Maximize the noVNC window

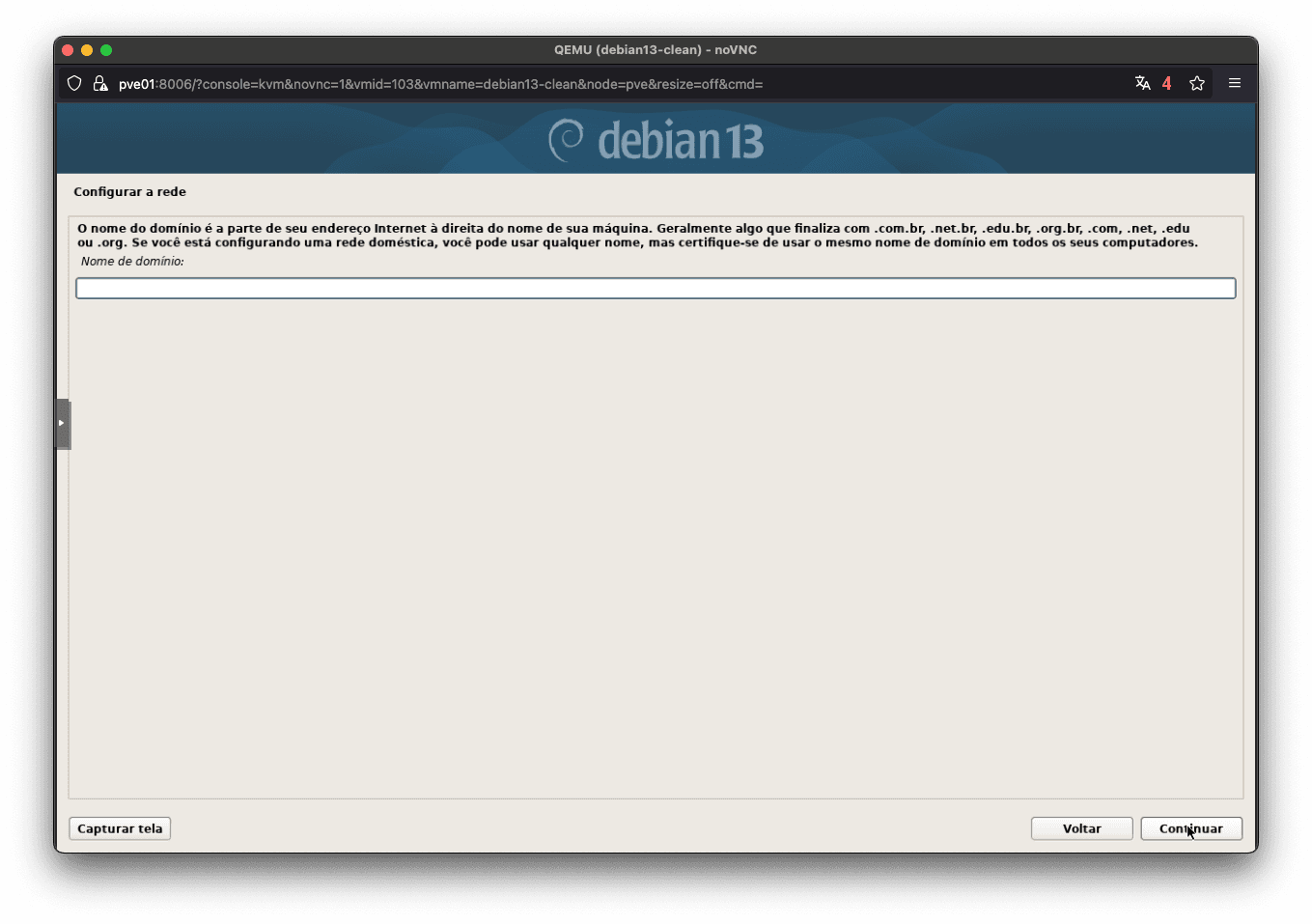coord(106,50)
